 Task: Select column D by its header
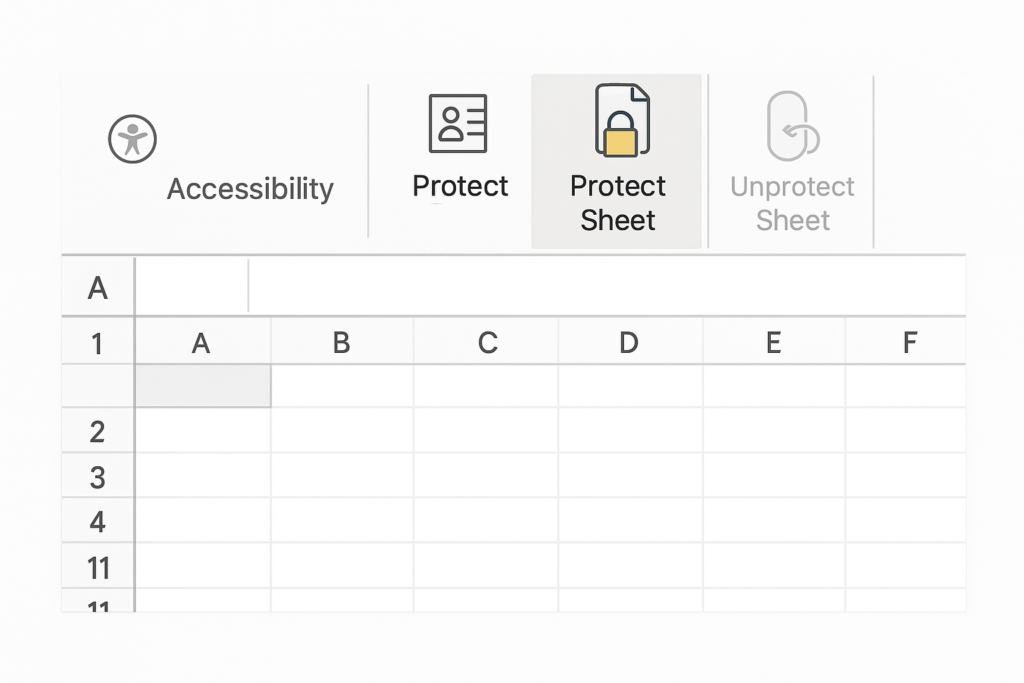tap(628, 343)
